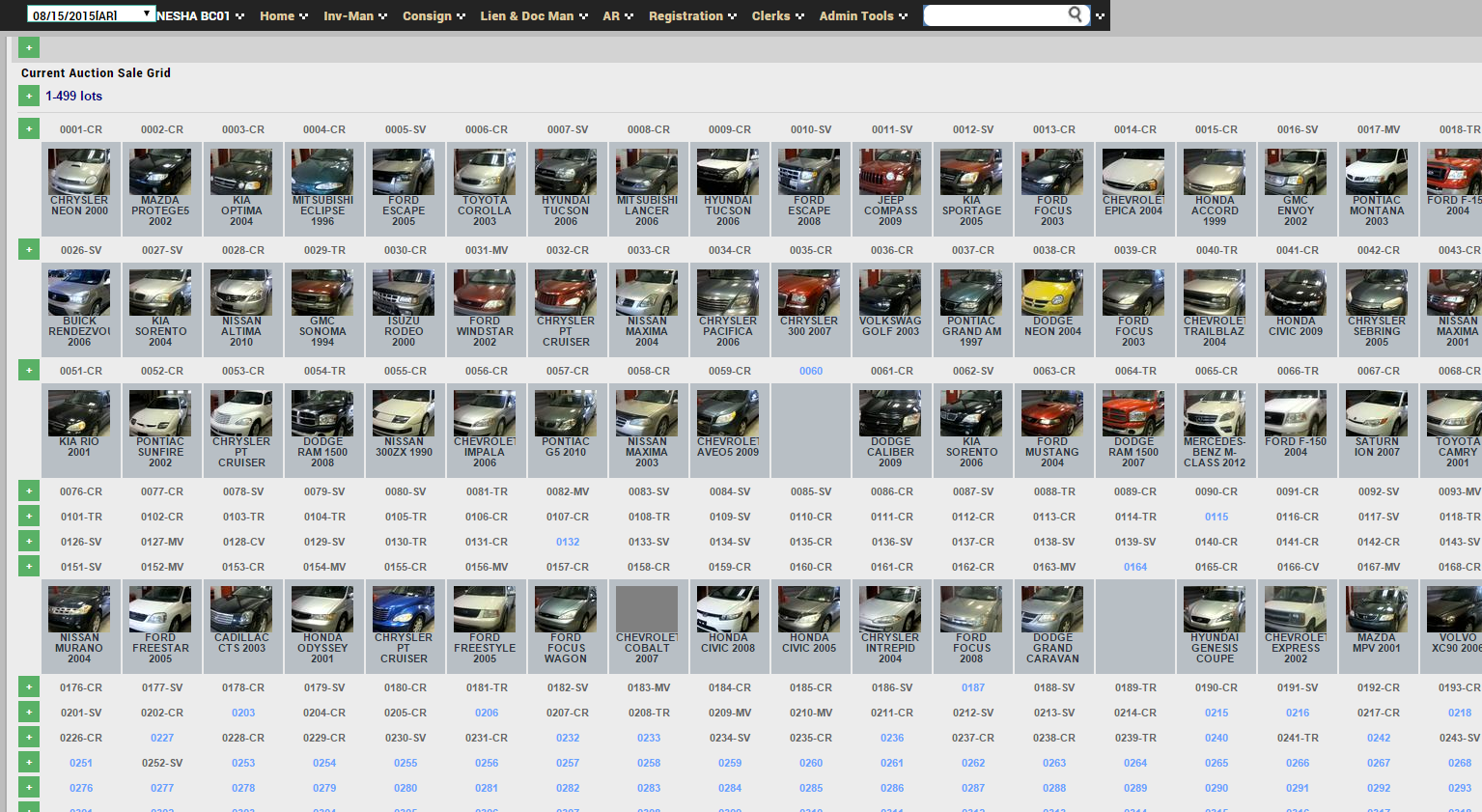Open the Lien & Doc Man menu
The image size is (1482, 812).
534,16
